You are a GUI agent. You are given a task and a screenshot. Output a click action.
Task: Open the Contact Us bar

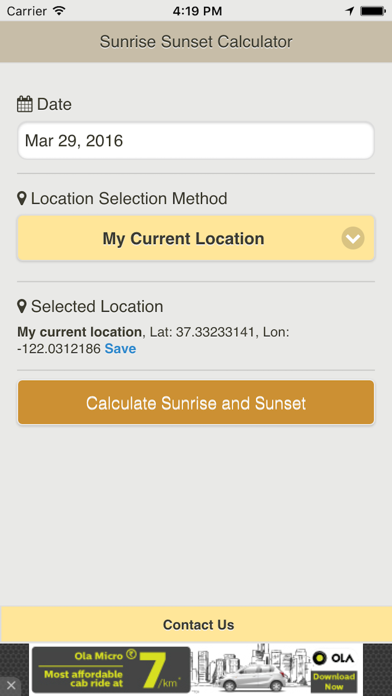(196, 625)
